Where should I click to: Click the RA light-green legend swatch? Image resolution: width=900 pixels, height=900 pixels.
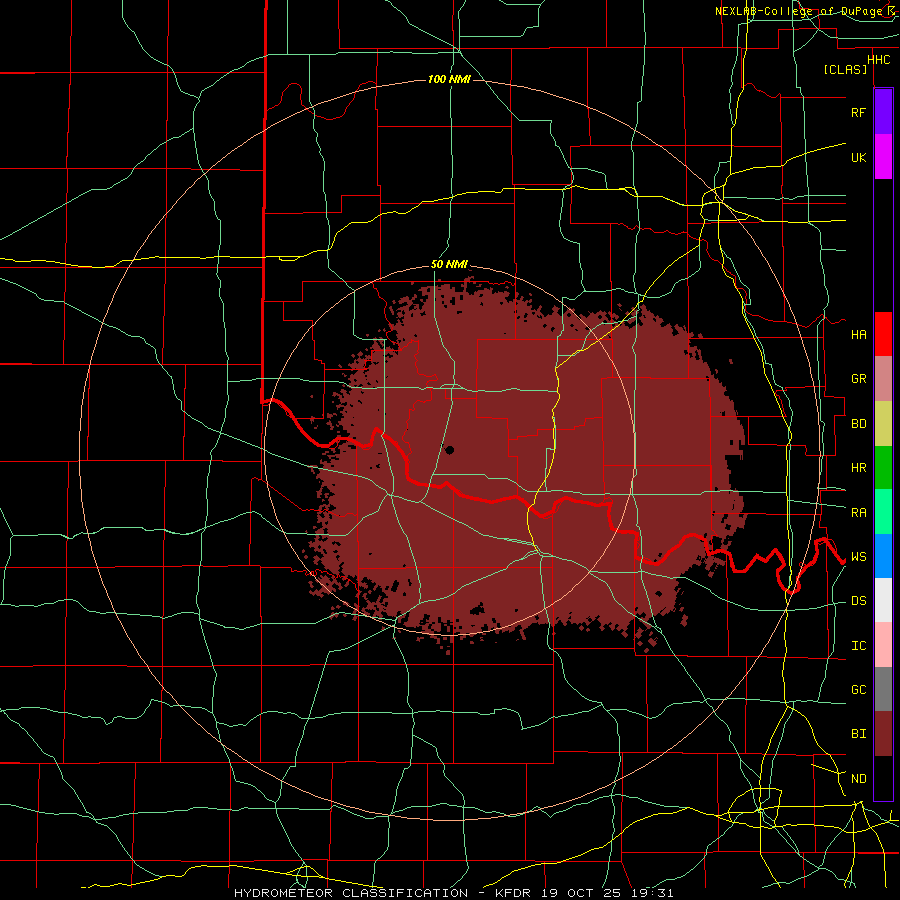883,511
